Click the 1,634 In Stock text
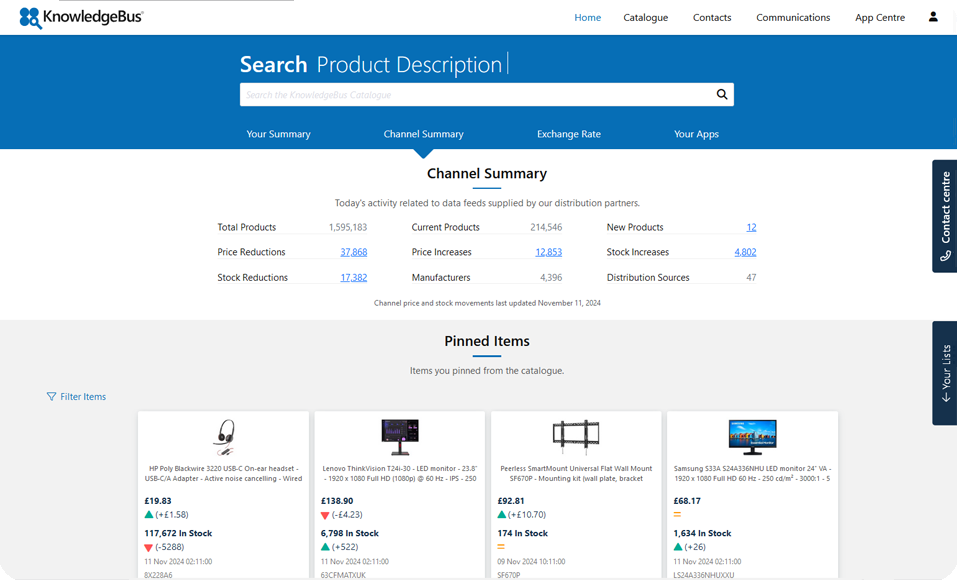 pos(702,534)
